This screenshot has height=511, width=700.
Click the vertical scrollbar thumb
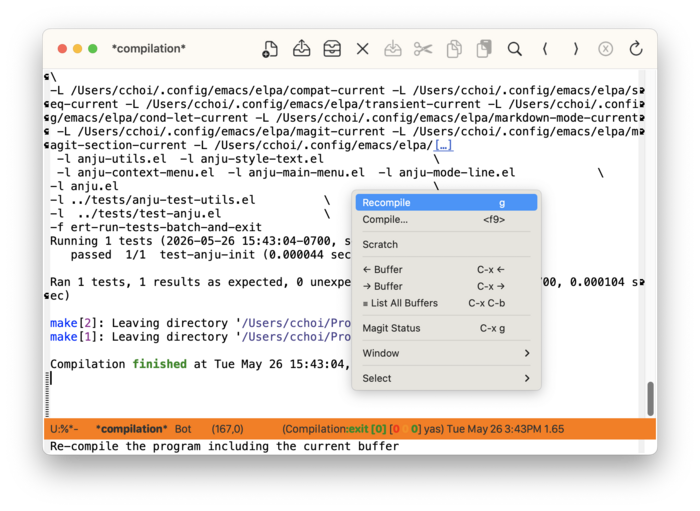[650, 399]
